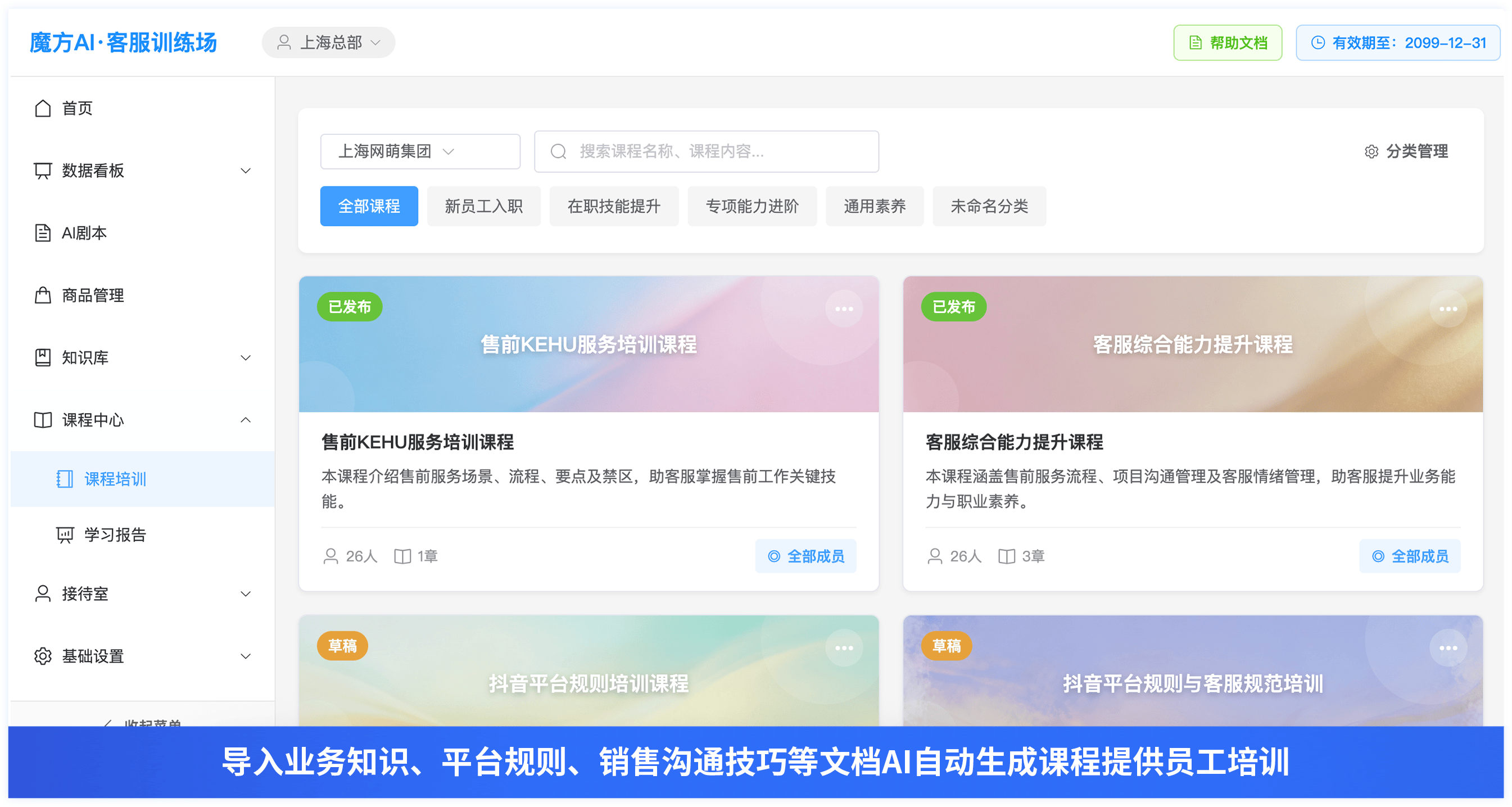Expand the 基础设置 menu chevron
The height and width of the screenshot is (807, 1512).
coord(246,656)
